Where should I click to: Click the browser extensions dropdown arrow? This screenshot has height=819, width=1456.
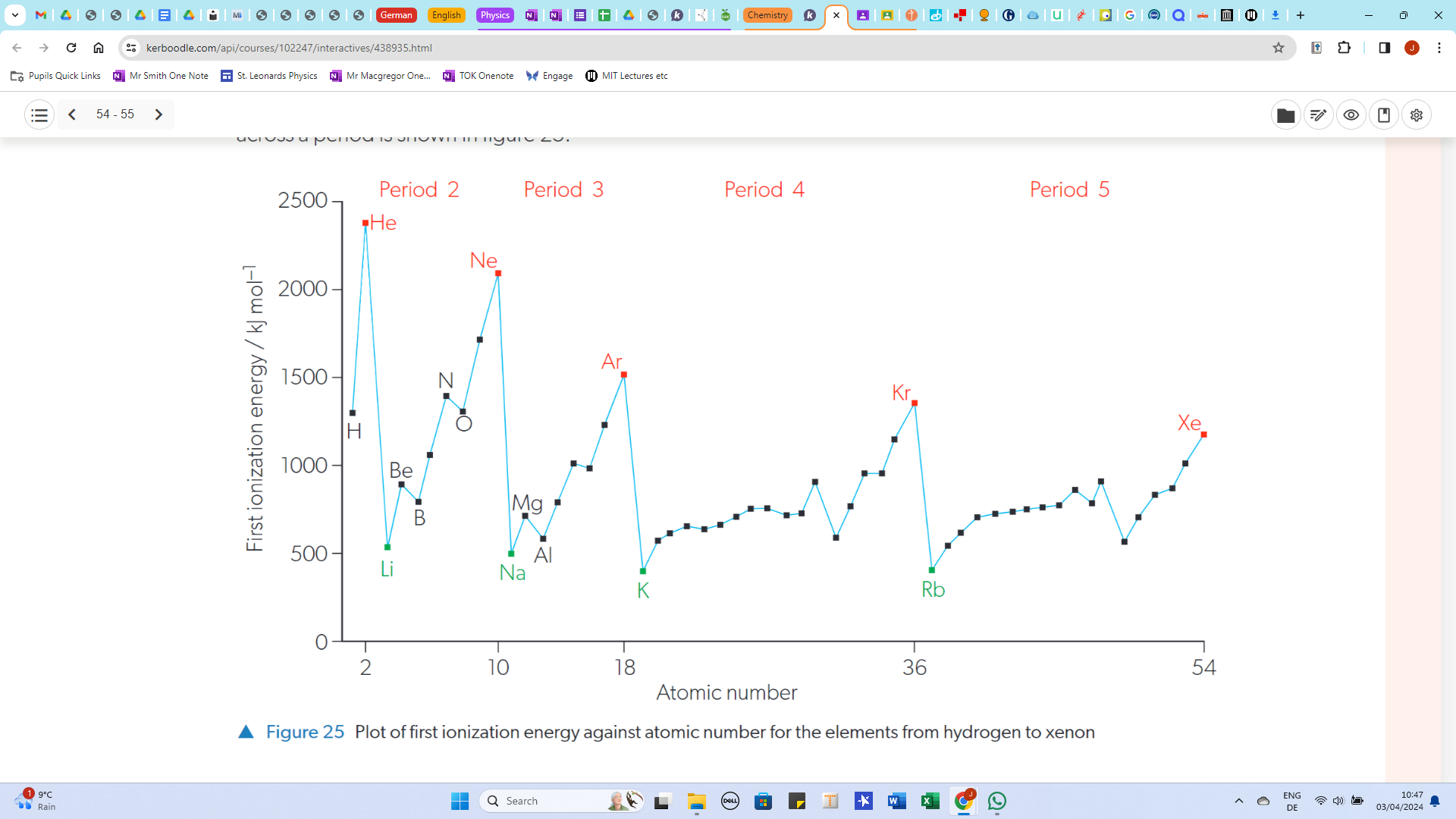coord(1347,47)
